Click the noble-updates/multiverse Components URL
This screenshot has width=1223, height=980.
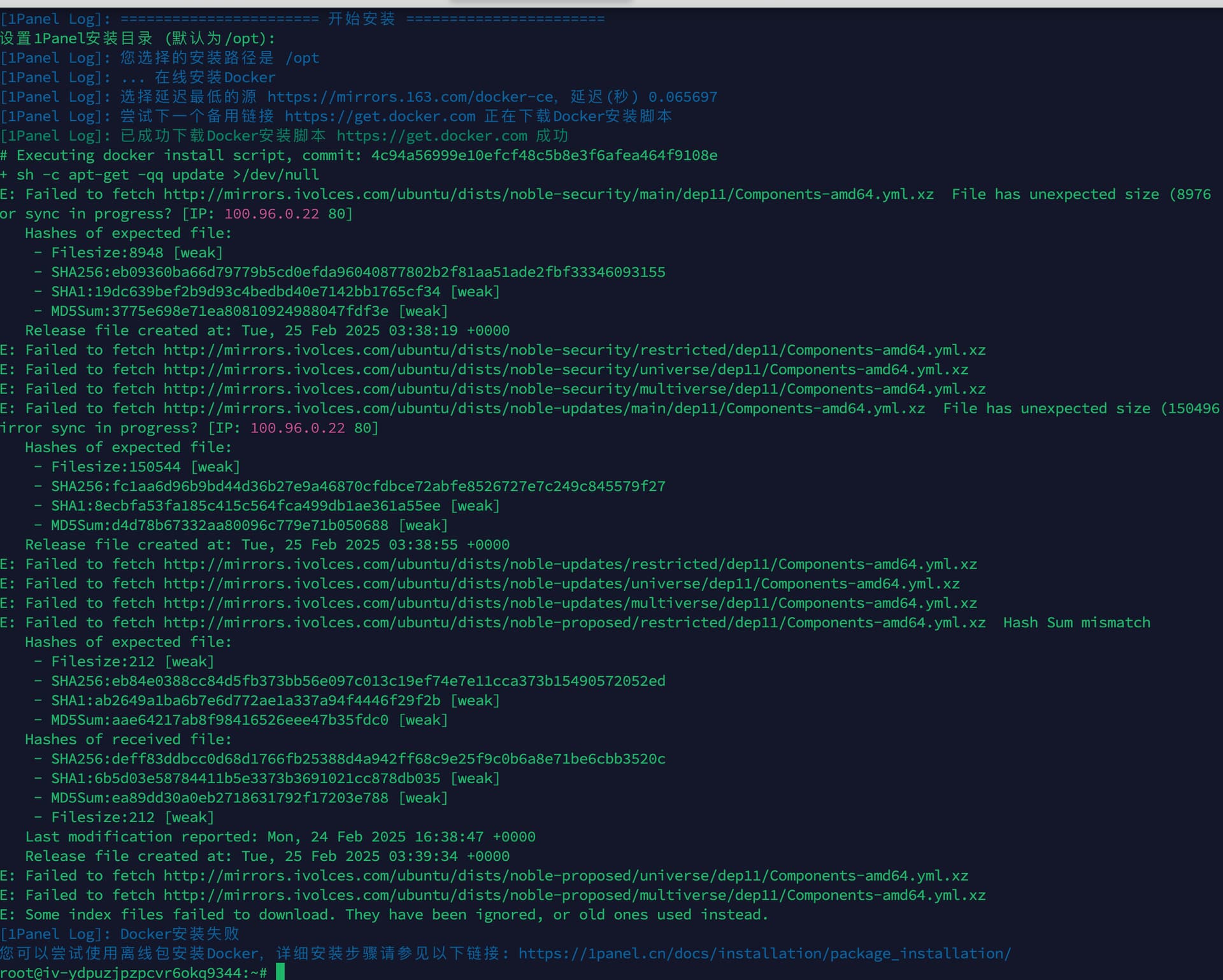(570, 603)
